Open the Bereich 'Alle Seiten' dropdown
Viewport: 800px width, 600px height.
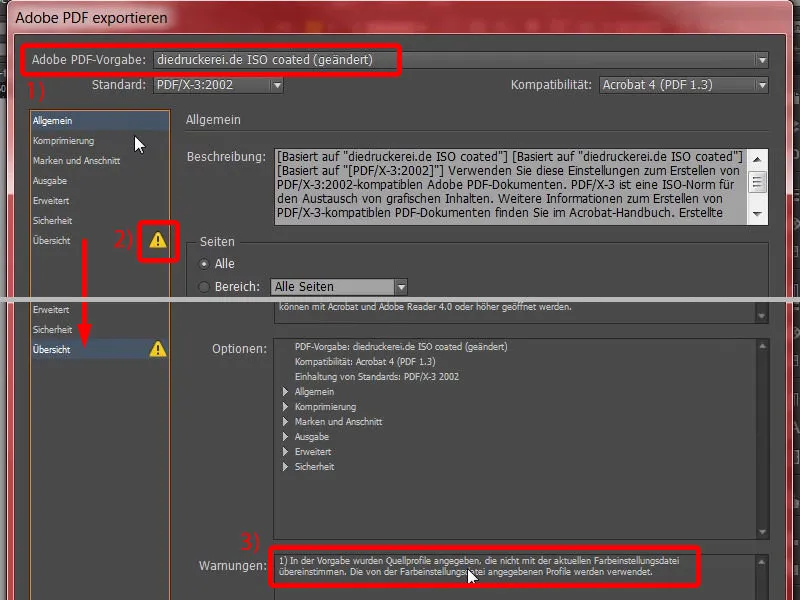point(339,287)
